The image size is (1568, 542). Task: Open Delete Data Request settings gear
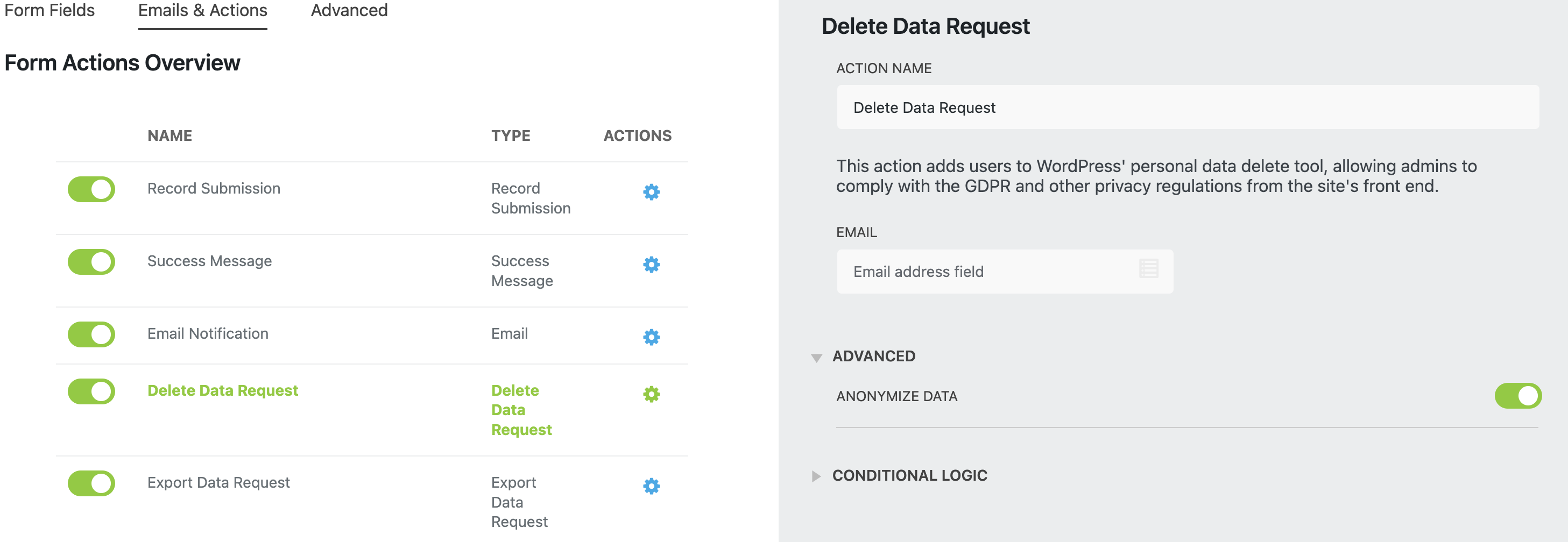pyautogui.click(x=651, y=394)
